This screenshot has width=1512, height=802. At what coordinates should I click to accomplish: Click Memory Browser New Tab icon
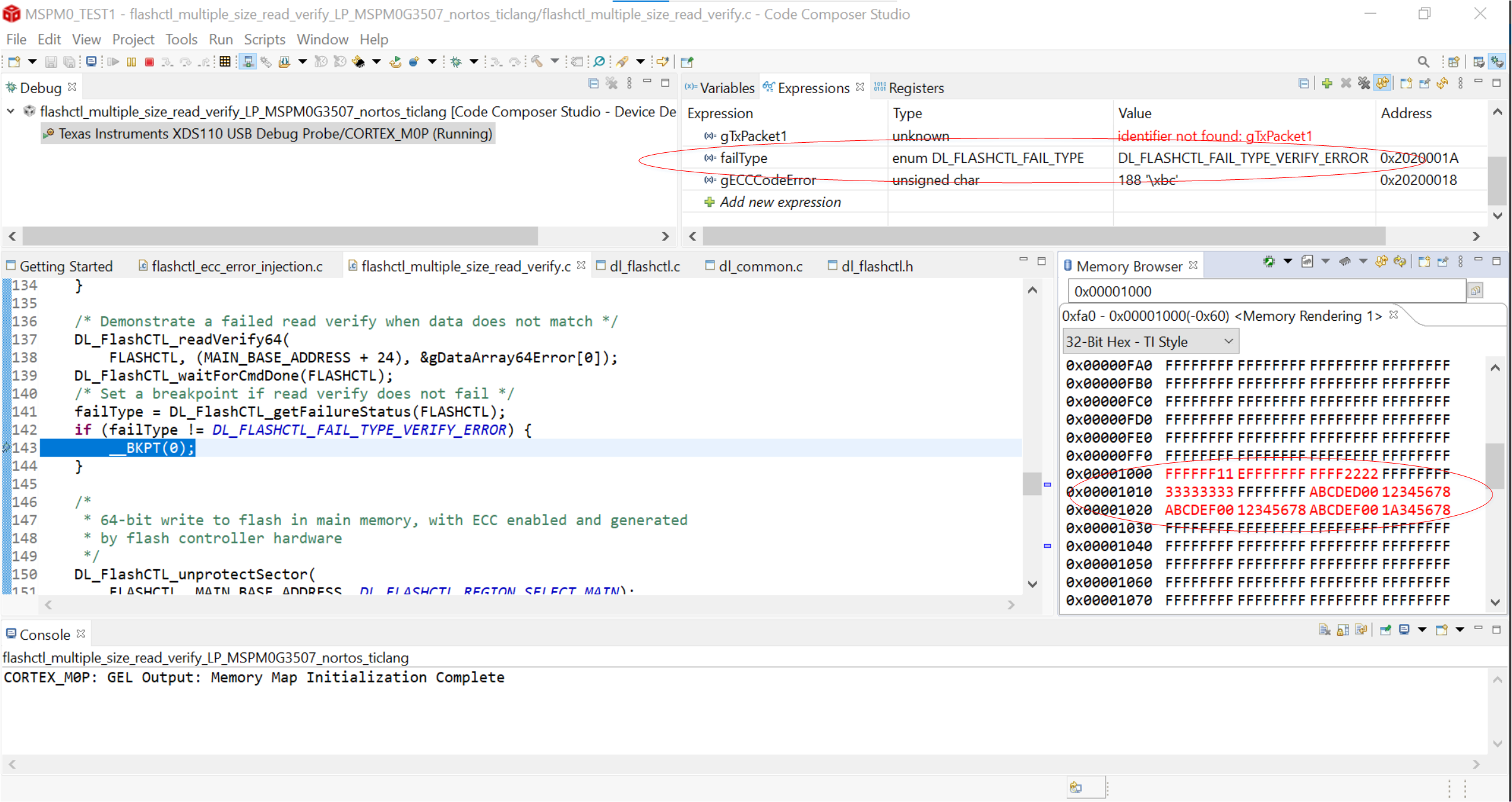1424,262
